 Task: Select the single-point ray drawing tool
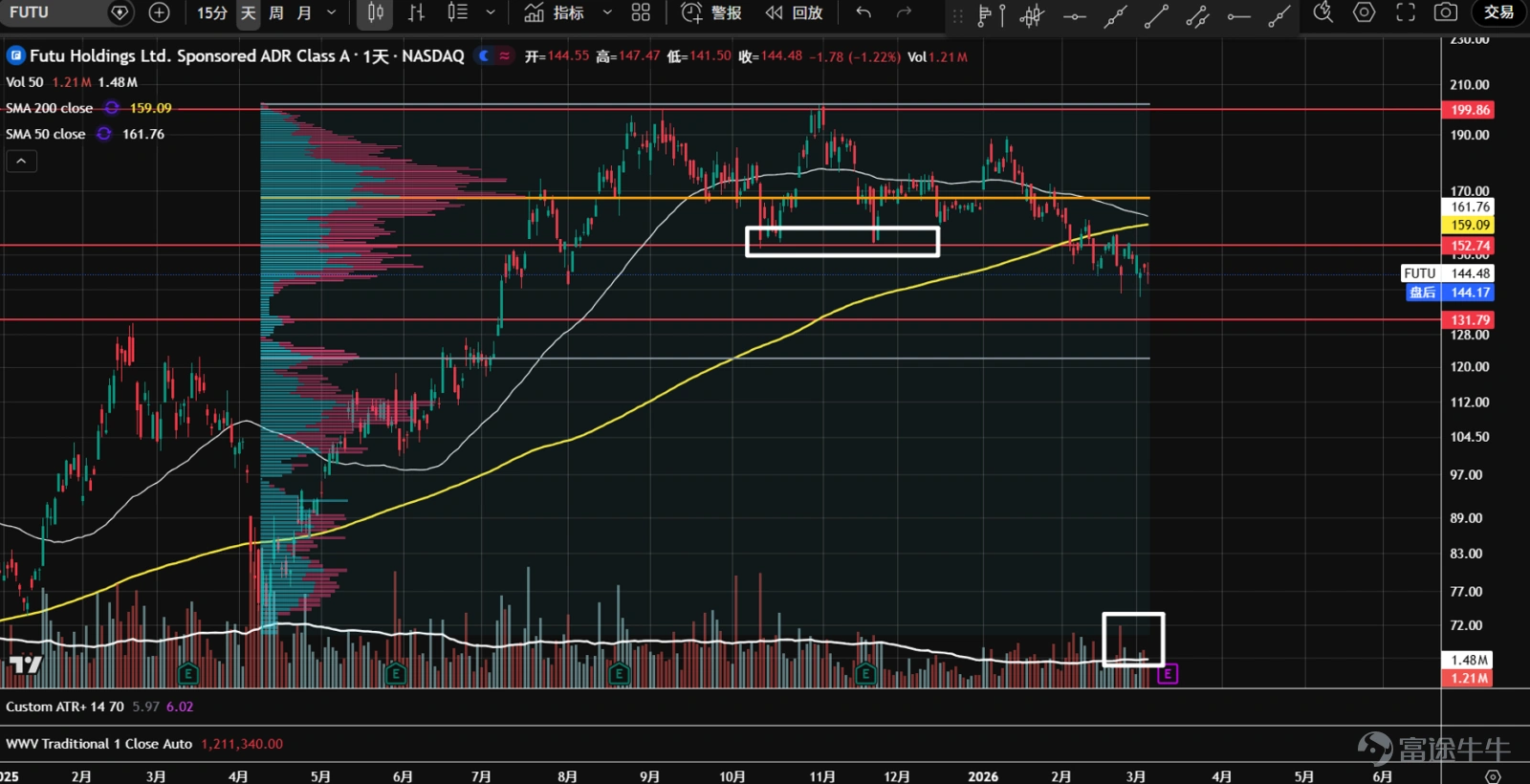1279,15
